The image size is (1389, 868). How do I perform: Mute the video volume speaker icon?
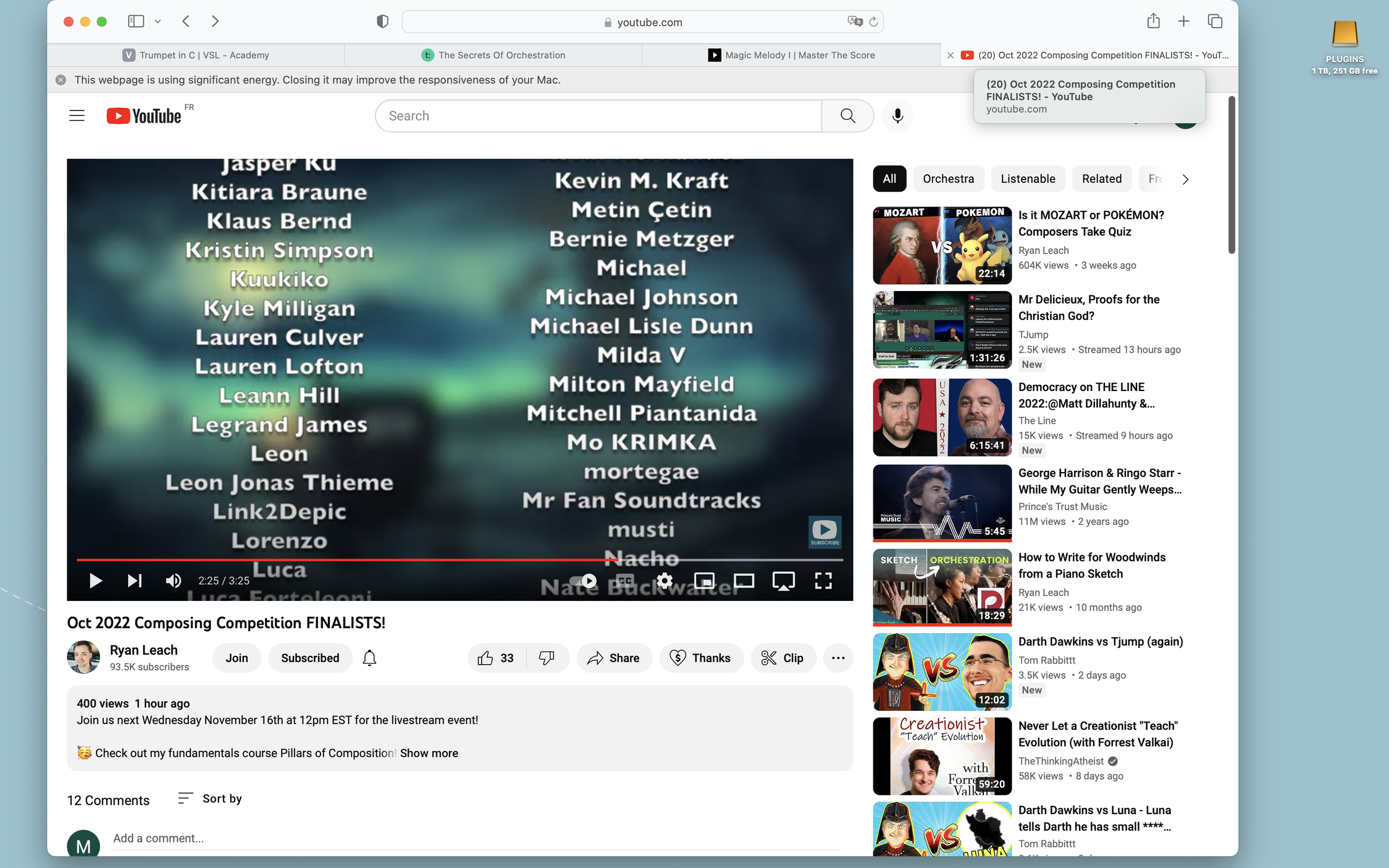[173, 580]
